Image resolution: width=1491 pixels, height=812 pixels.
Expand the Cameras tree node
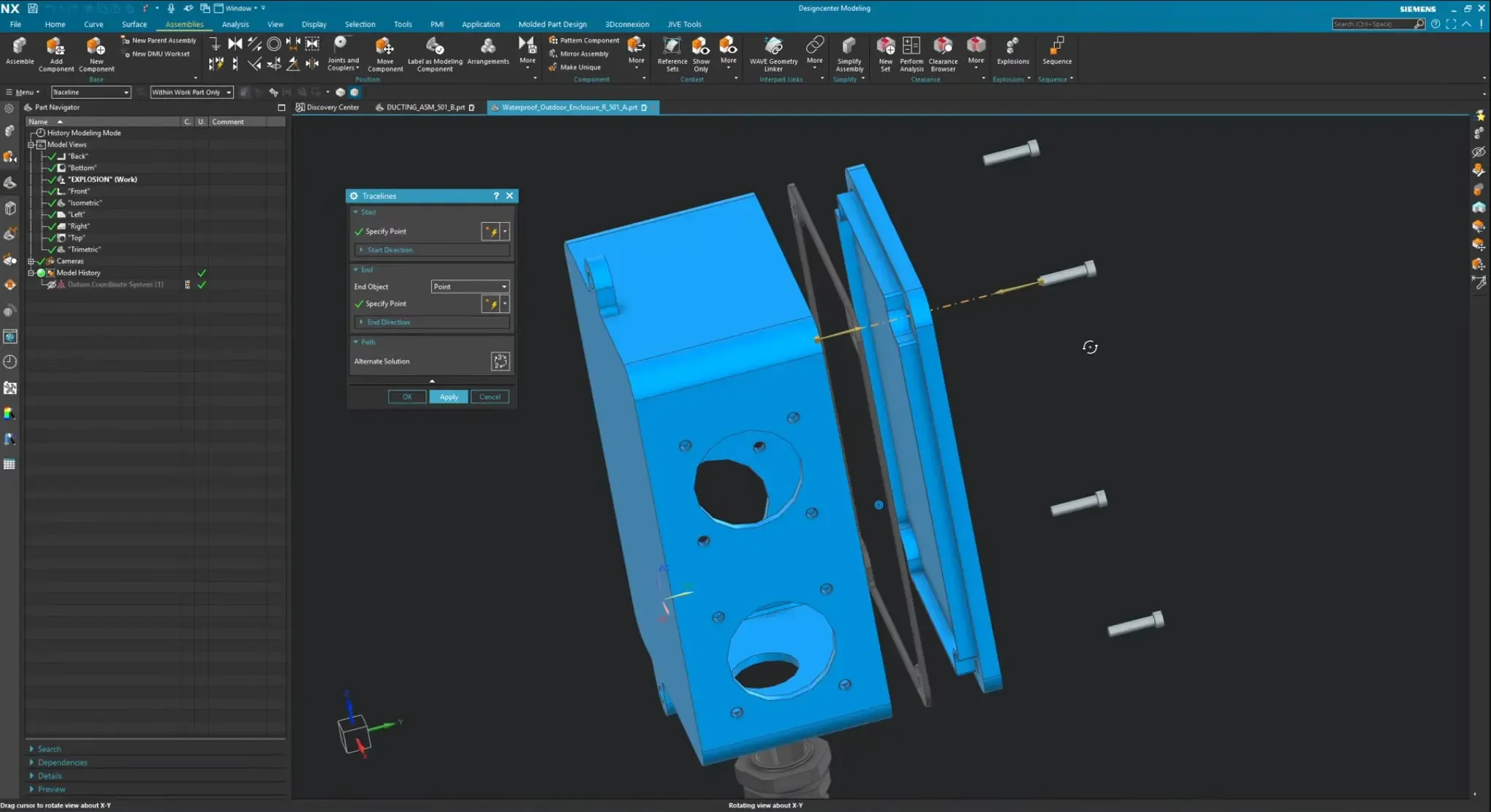[31, 261]
